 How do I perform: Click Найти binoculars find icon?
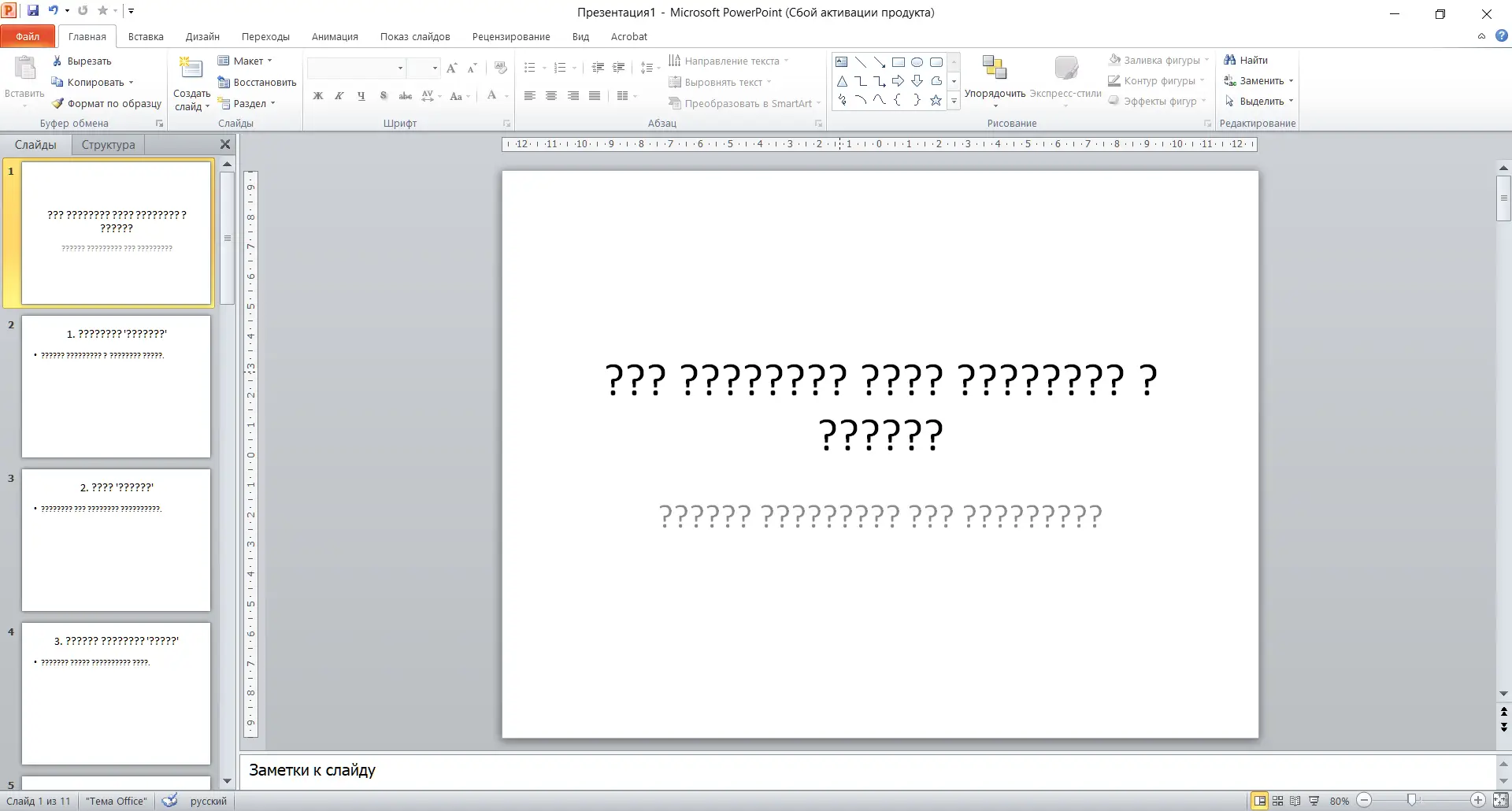(1246, 60)
